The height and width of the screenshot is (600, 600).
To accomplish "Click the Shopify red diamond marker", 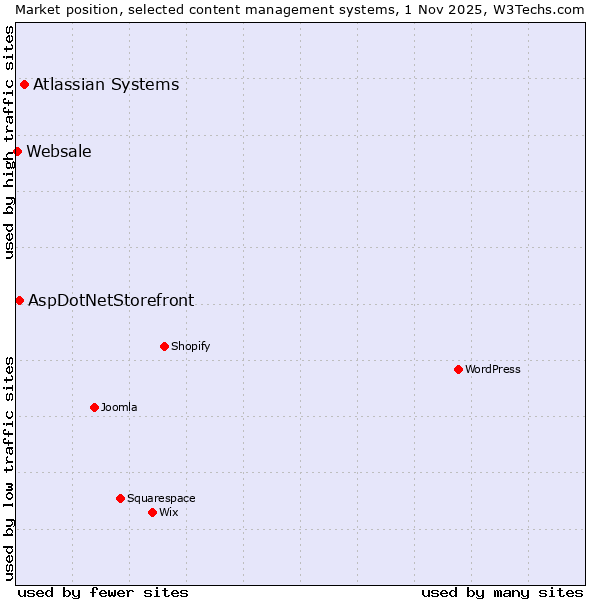I will pos(164,347).
